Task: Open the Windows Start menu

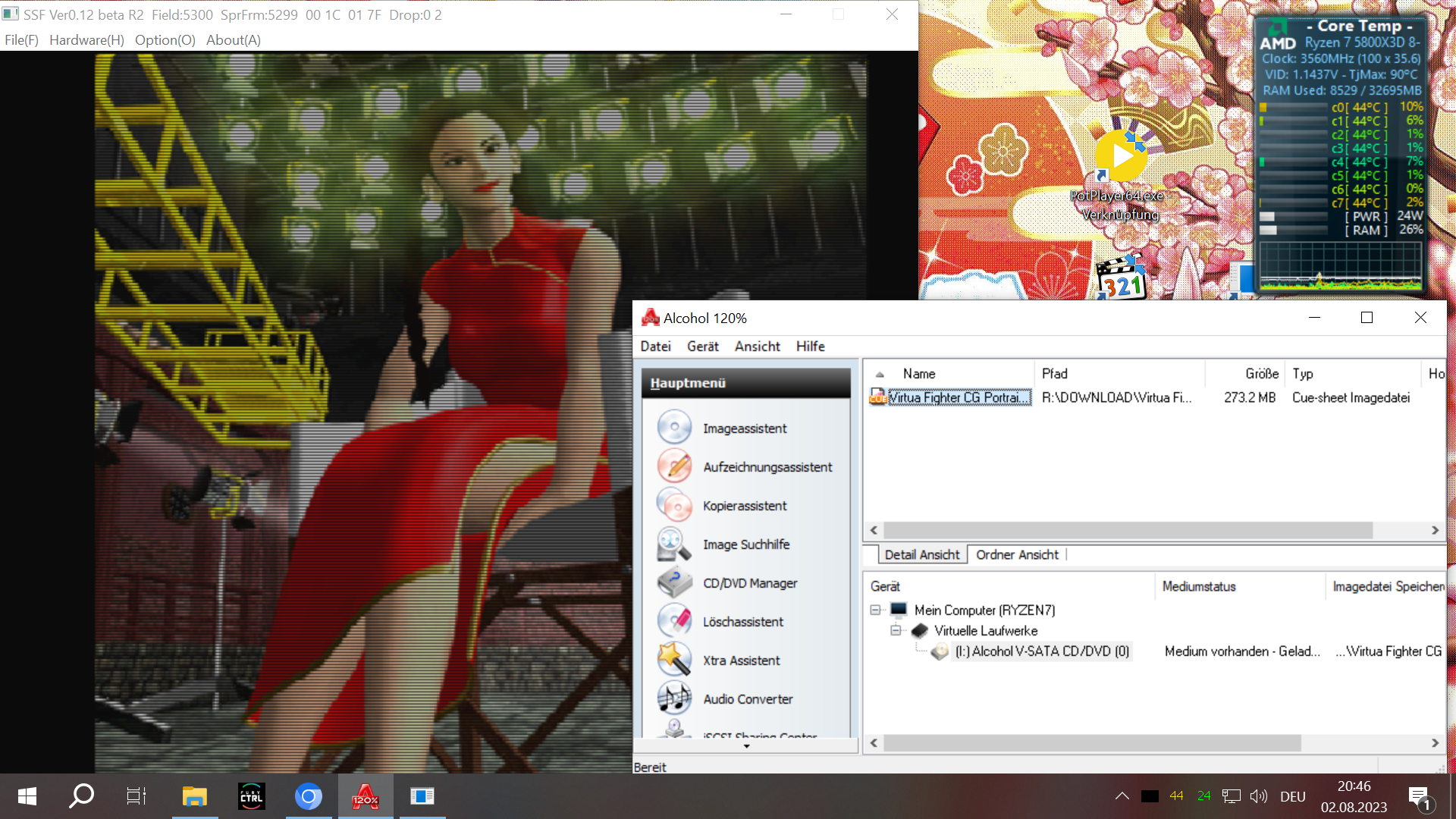Action: (27, 796)
